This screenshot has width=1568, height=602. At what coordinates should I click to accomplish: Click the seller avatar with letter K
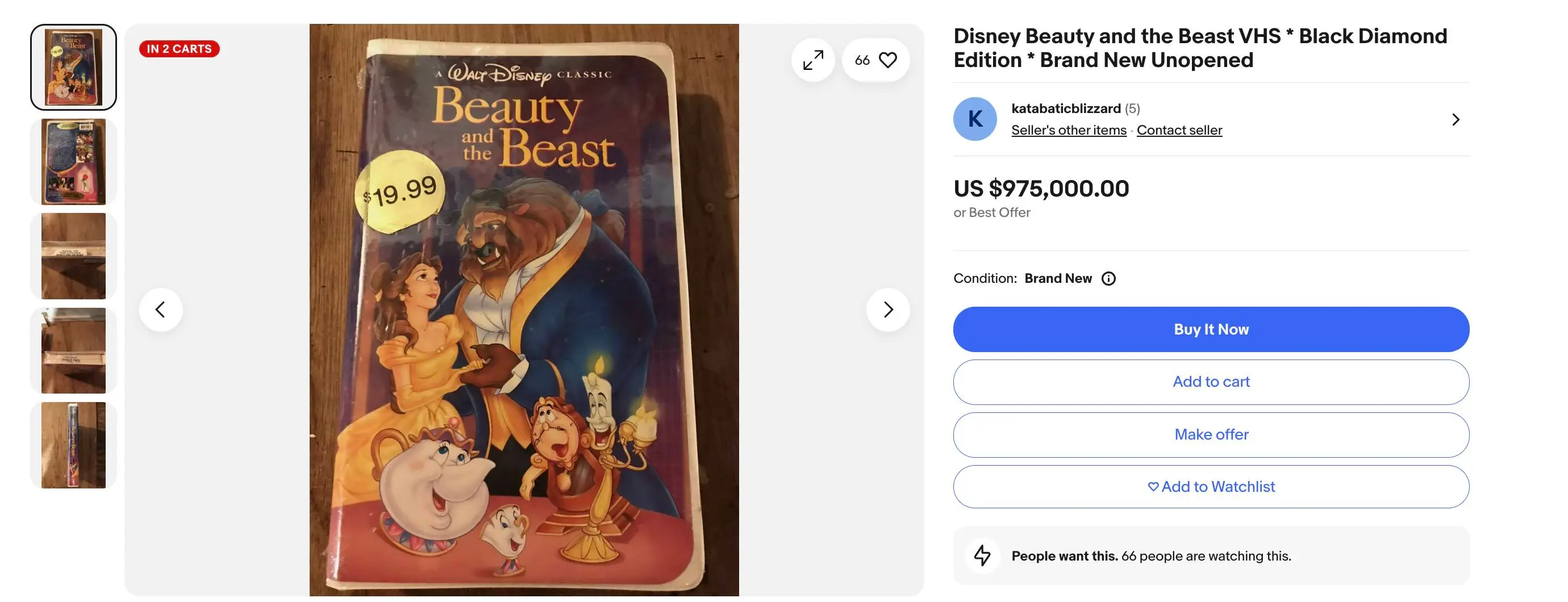[974, 119]
